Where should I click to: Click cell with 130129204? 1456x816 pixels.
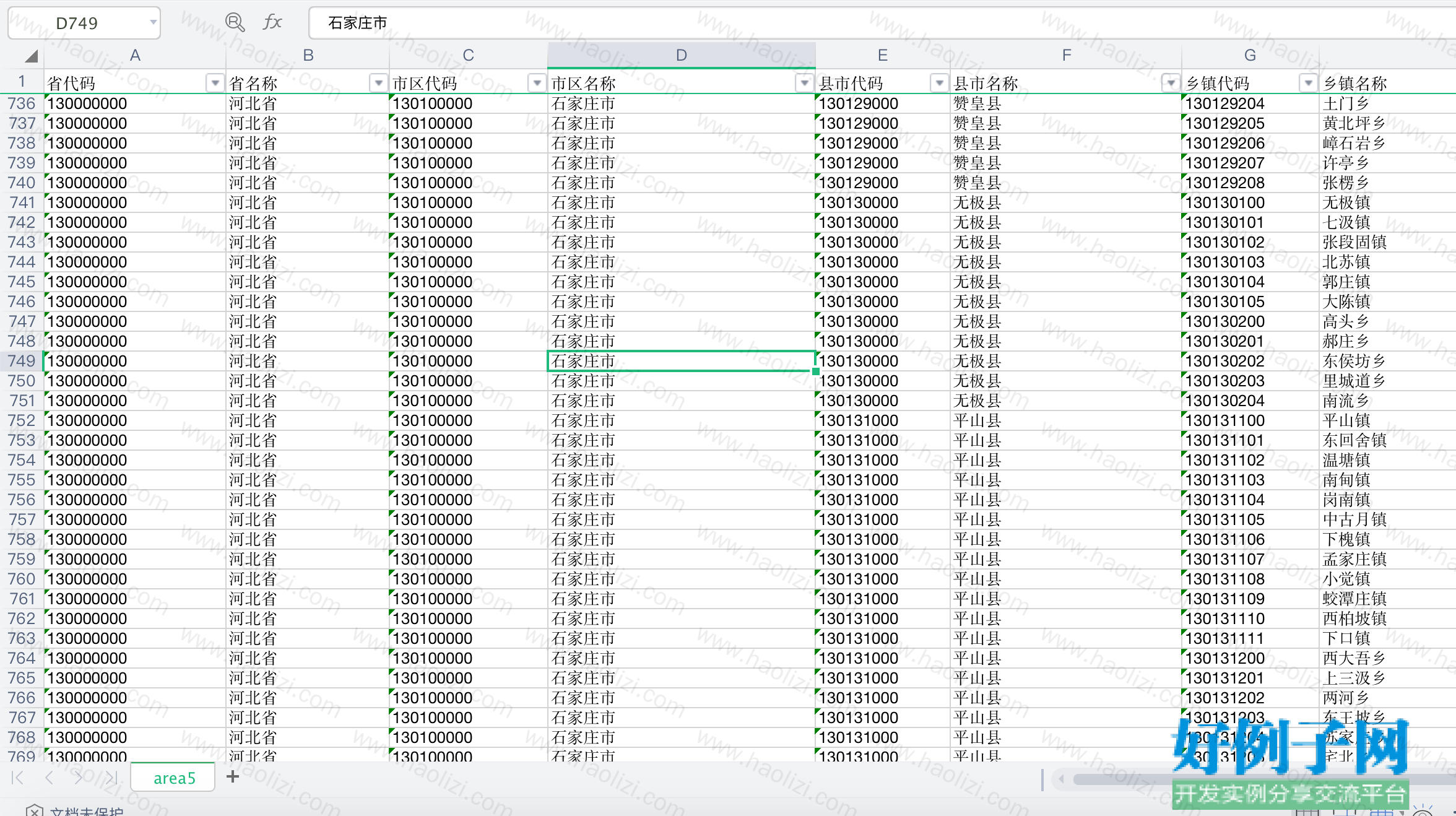(1250, 103)
